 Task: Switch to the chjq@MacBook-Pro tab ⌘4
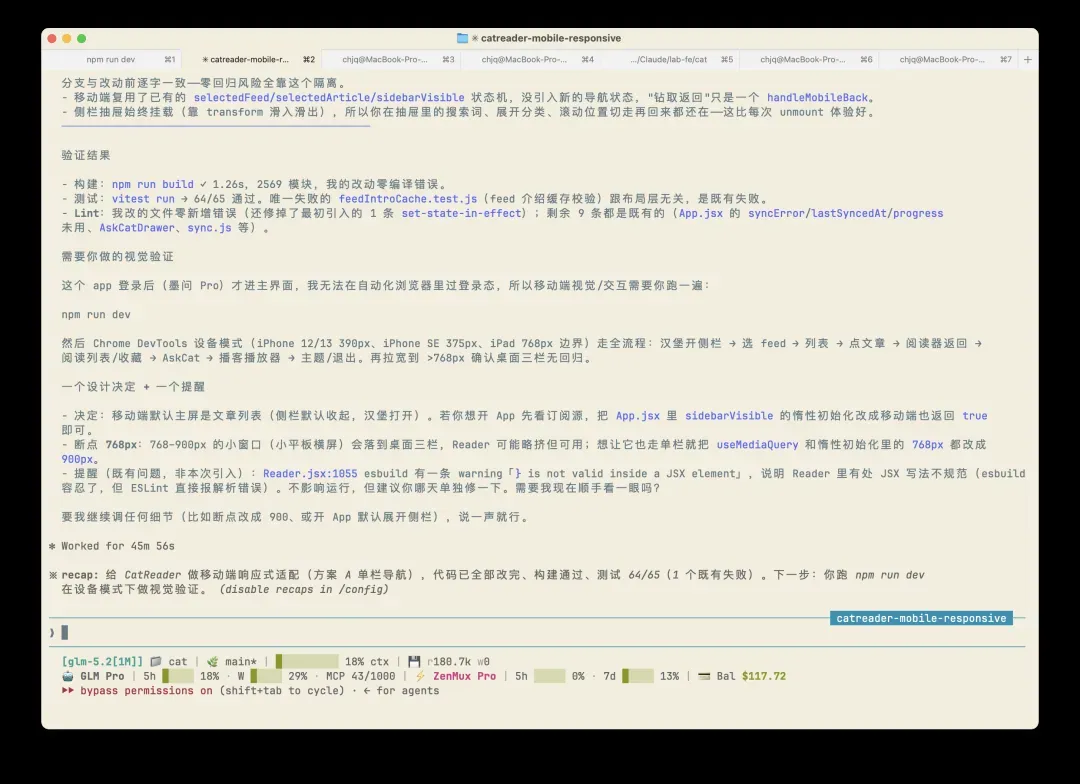tap(530, 60)
